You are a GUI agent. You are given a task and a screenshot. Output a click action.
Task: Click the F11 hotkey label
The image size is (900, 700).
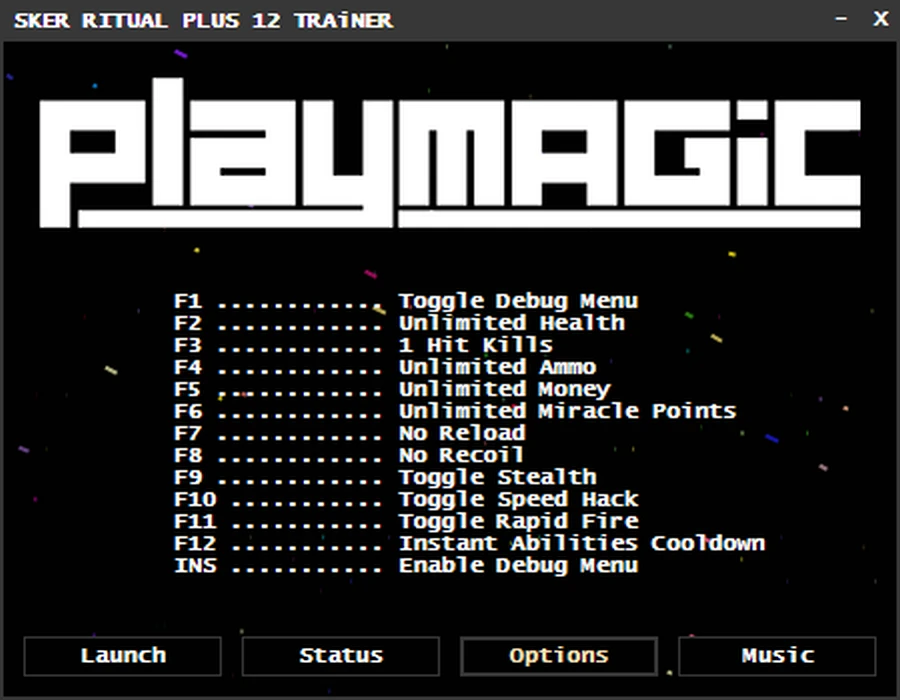[195, 521]
